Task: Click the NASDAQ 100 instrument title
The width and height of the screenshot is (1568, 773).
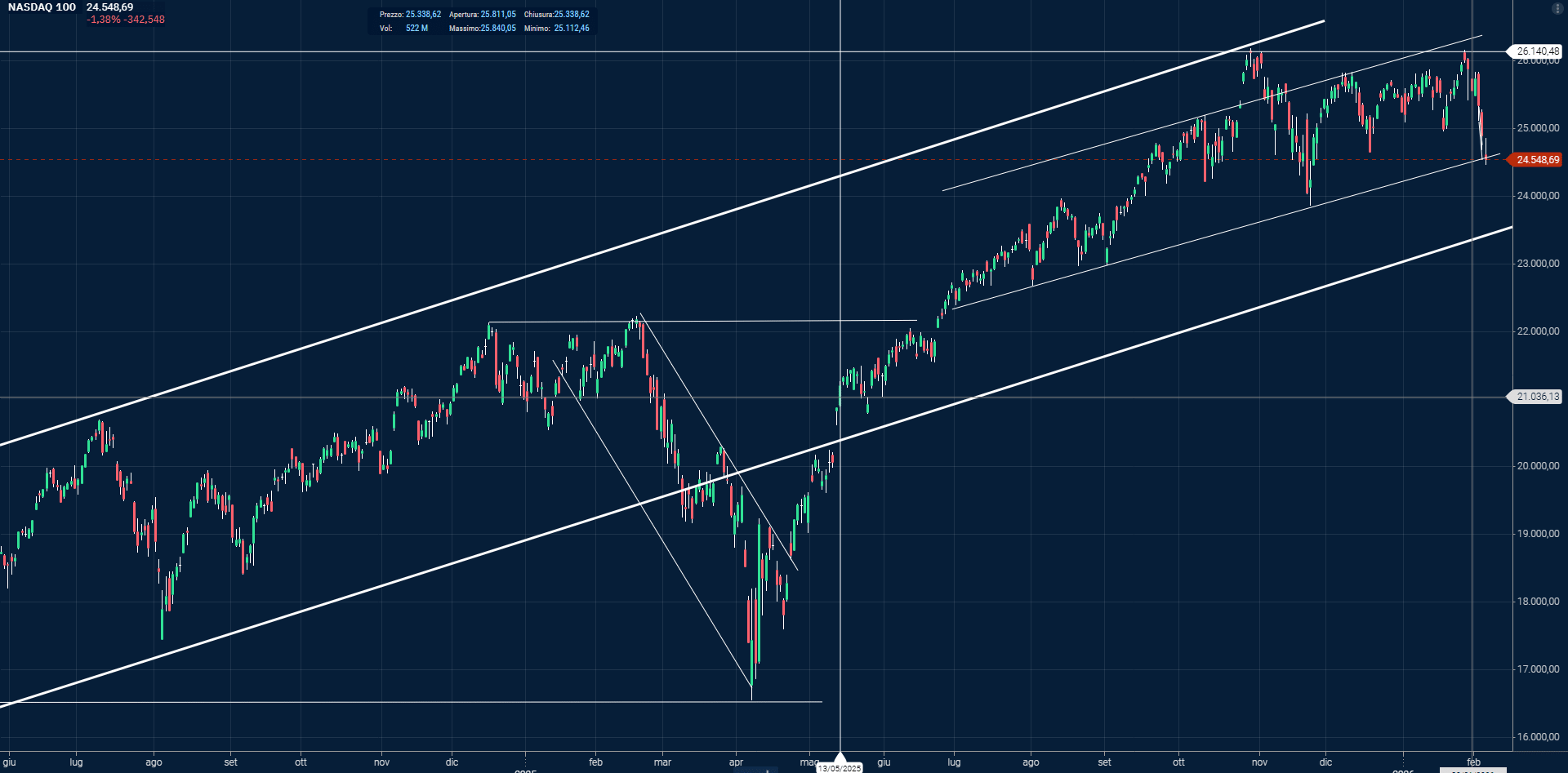Action: point(42,7)
